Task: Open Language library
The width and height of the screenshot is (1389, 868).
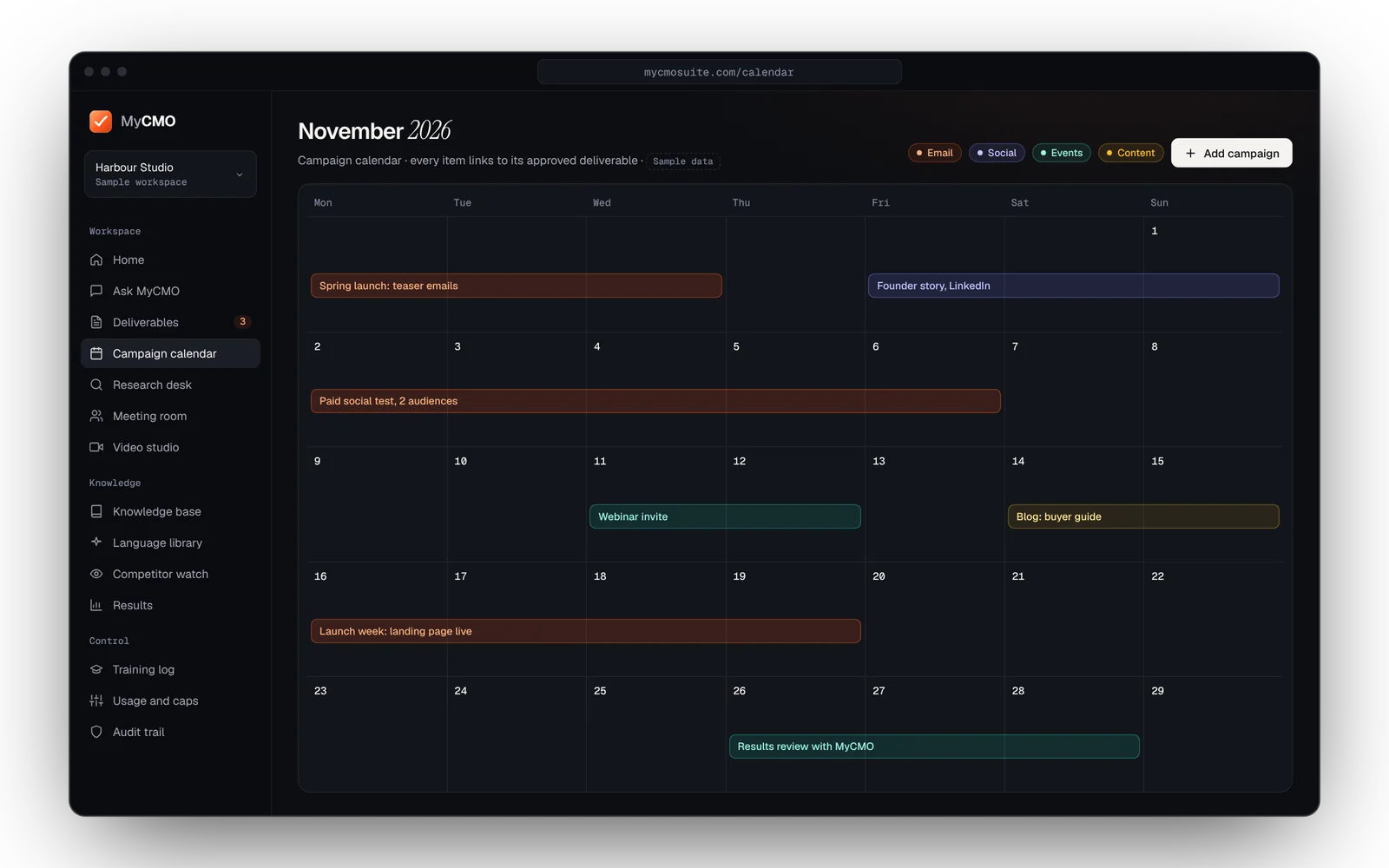Action: click(x=170, y=542)
